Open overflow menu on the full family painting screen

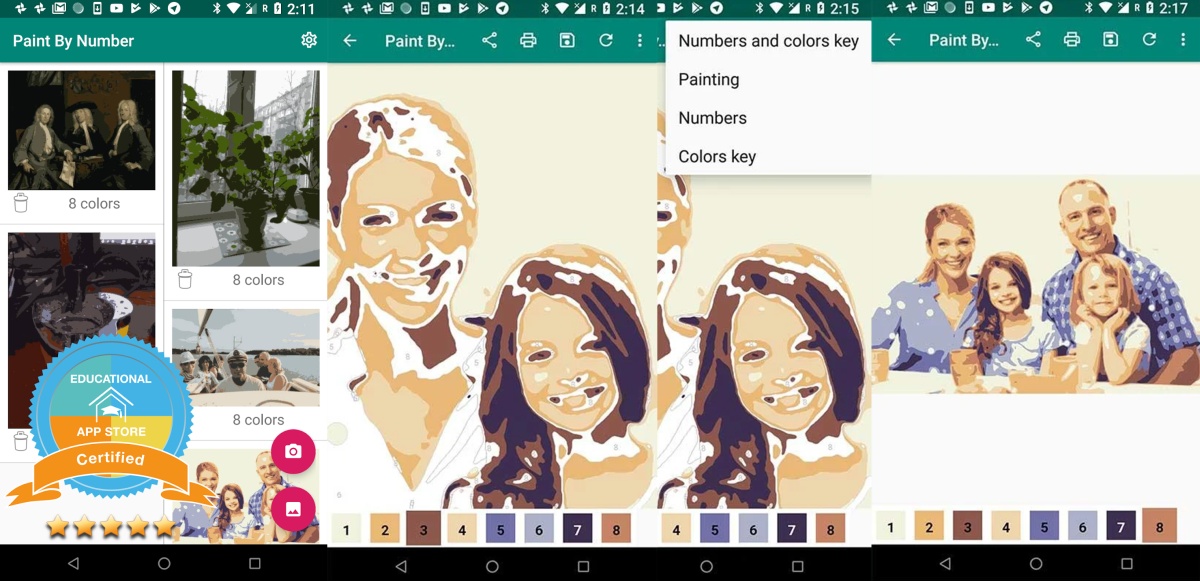pos(1182,40)
